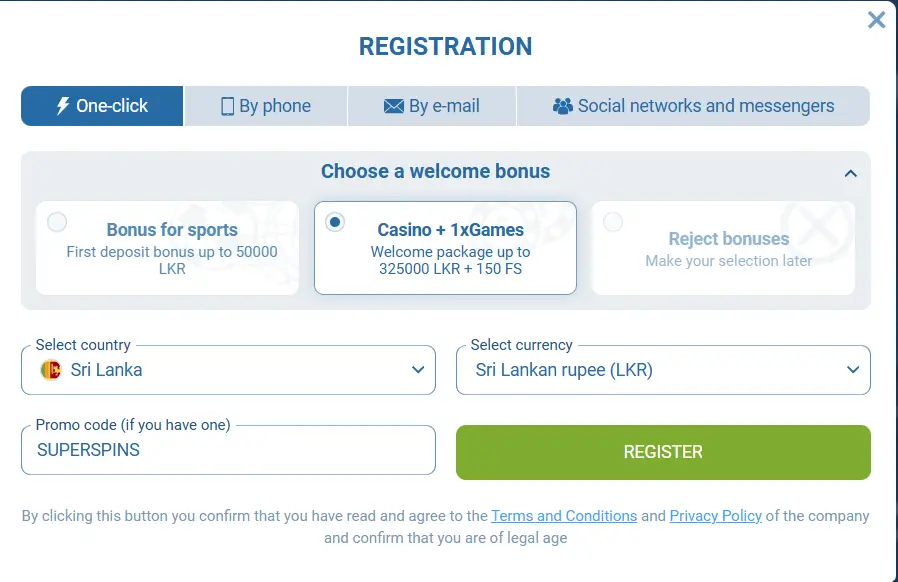This screenshot has width=898, height=582.
Task: Switch to the By phone registration tab
Action: tap(264, 105)
